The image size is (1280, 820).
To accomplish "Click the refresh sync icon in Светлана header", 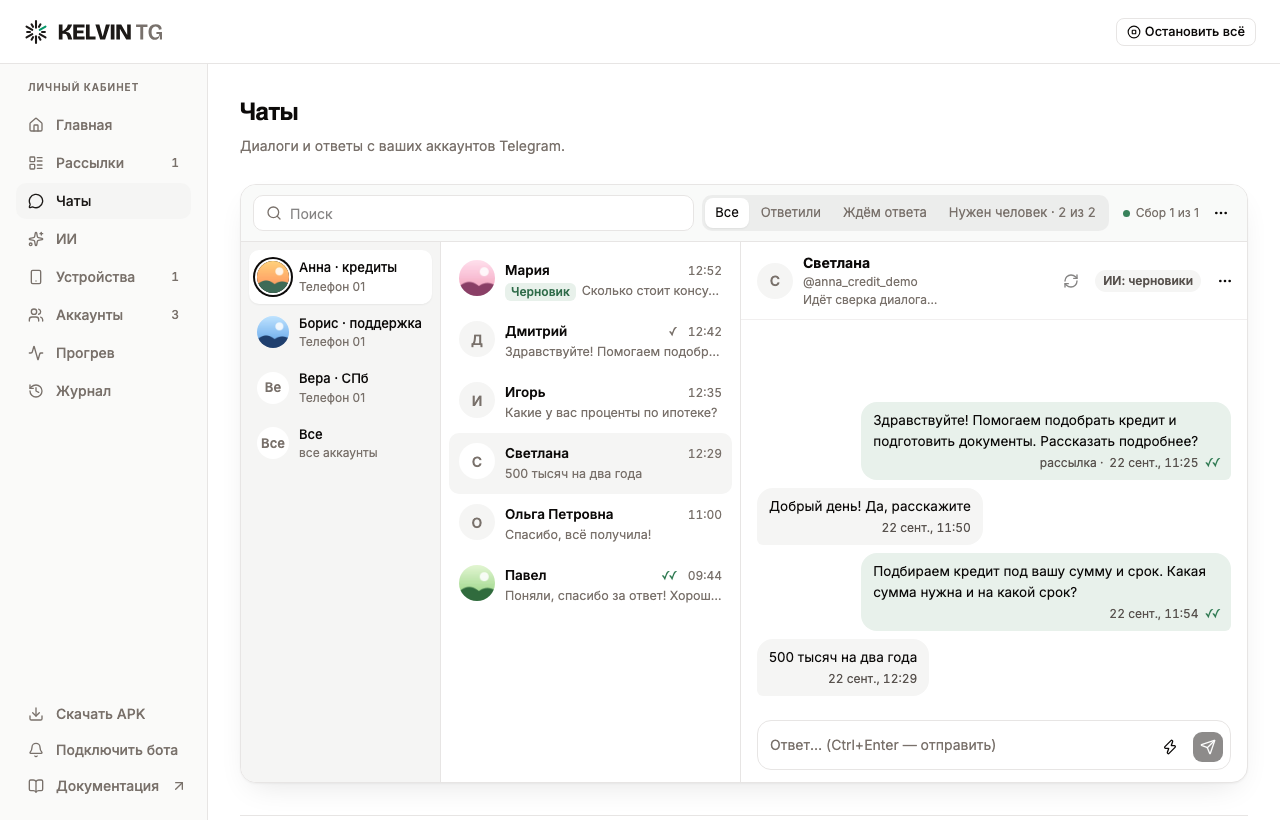I will pyautogui.click(x=1071, y=281).
